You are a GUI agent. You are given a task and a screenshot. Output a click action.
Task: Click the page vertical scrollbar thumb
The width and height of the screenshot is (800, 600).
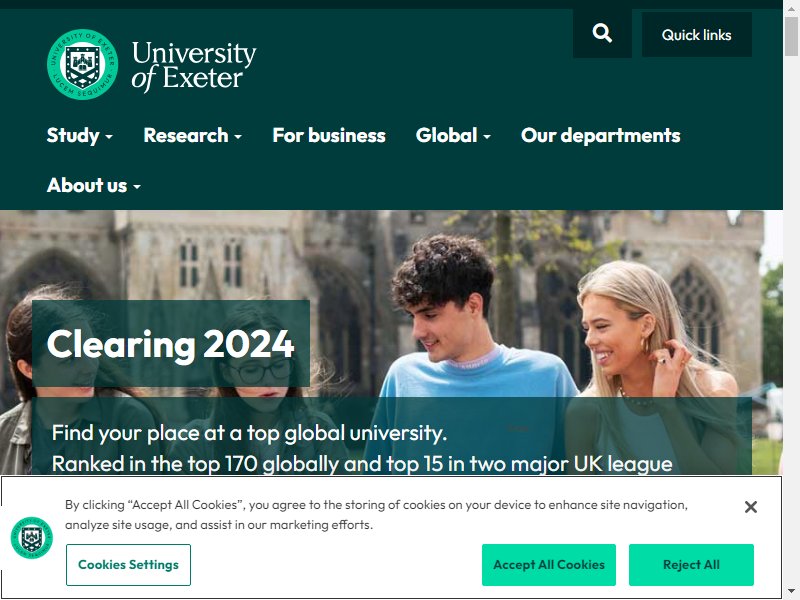click(791, 36)
